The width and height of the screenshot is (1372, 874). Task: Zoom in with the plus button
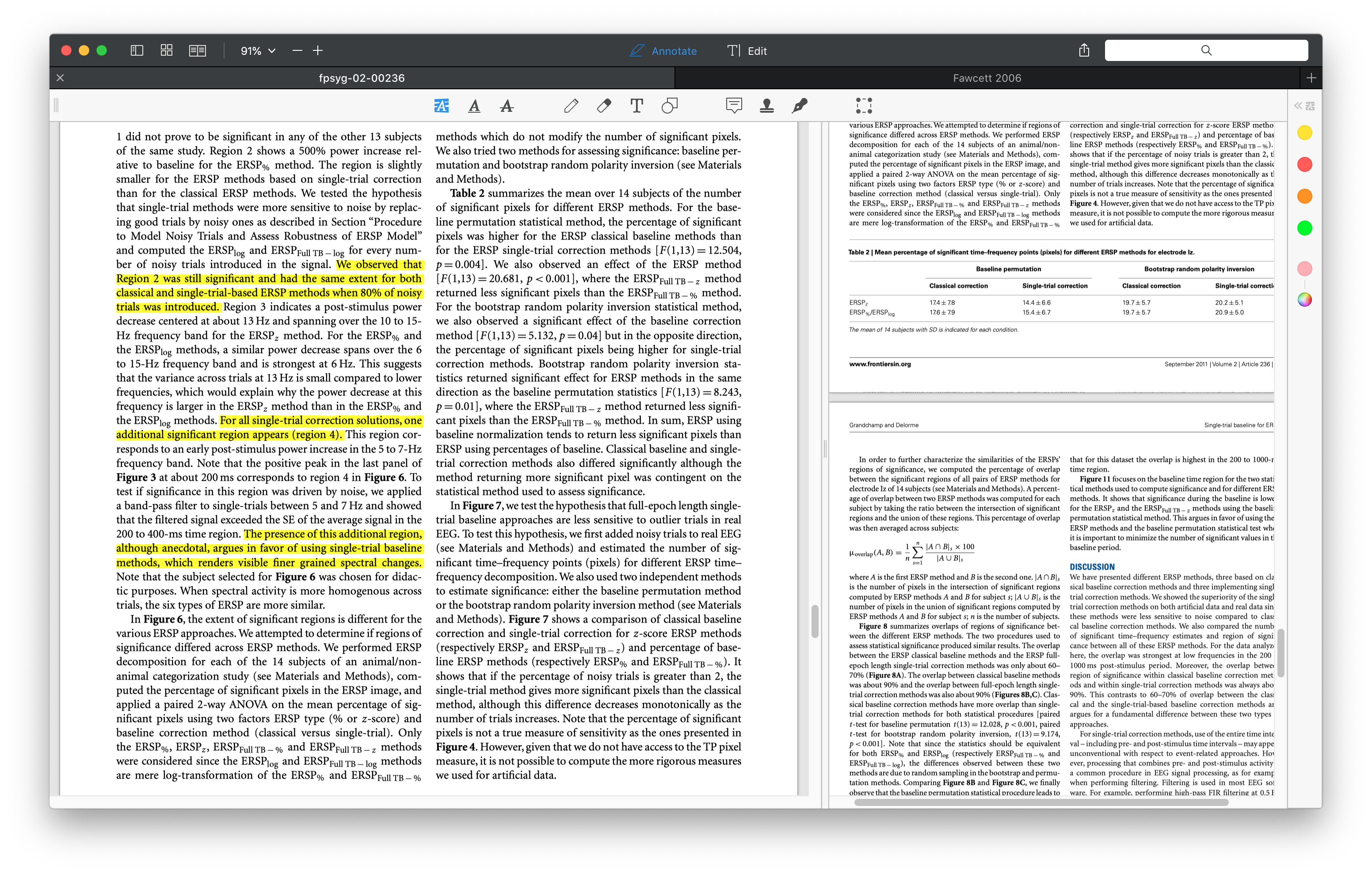pos(318,51)
